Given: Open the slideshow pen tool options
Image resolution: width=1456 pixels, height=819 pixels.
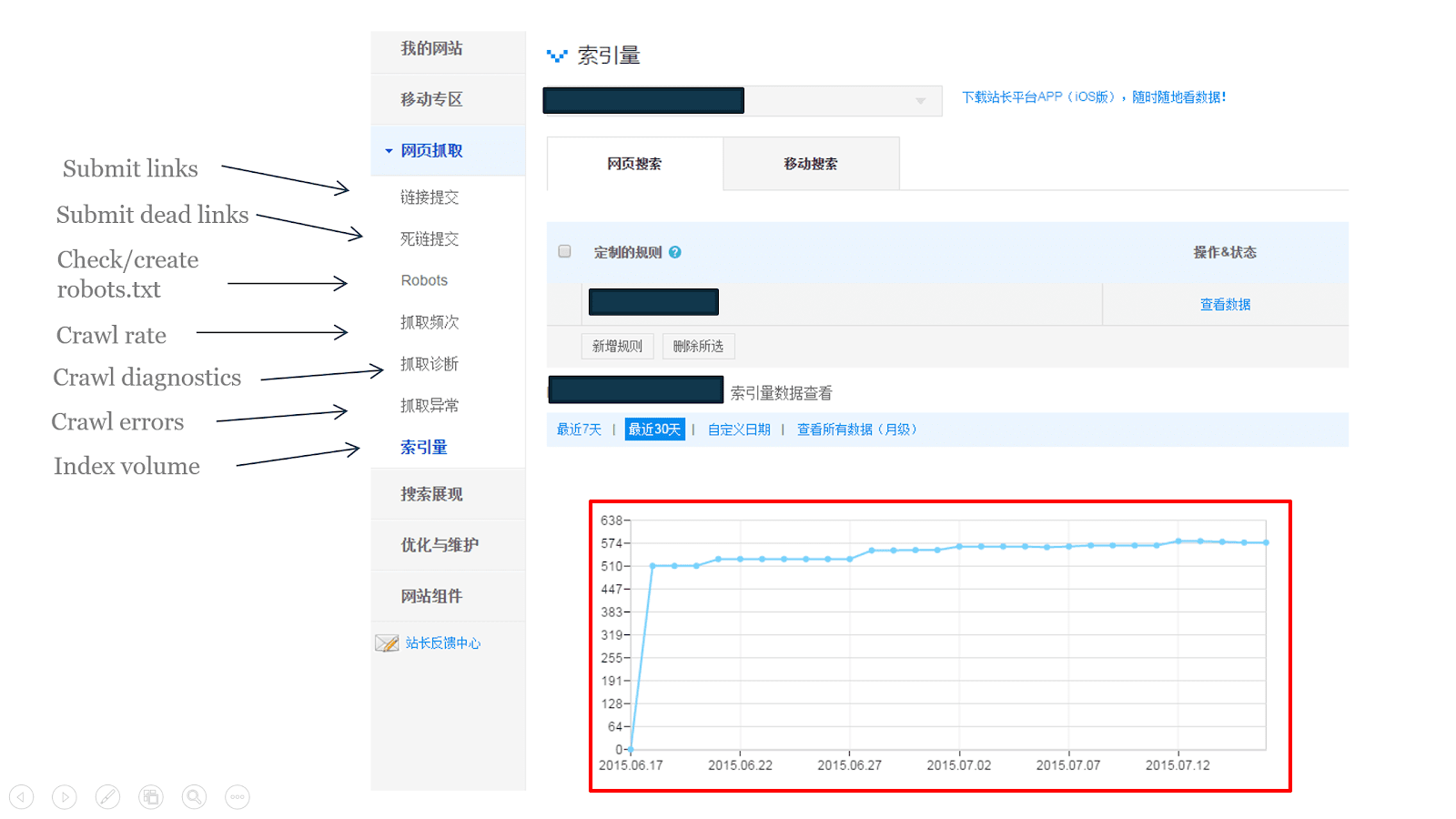Looking at the screenshot, I should (x=107, y=797).
